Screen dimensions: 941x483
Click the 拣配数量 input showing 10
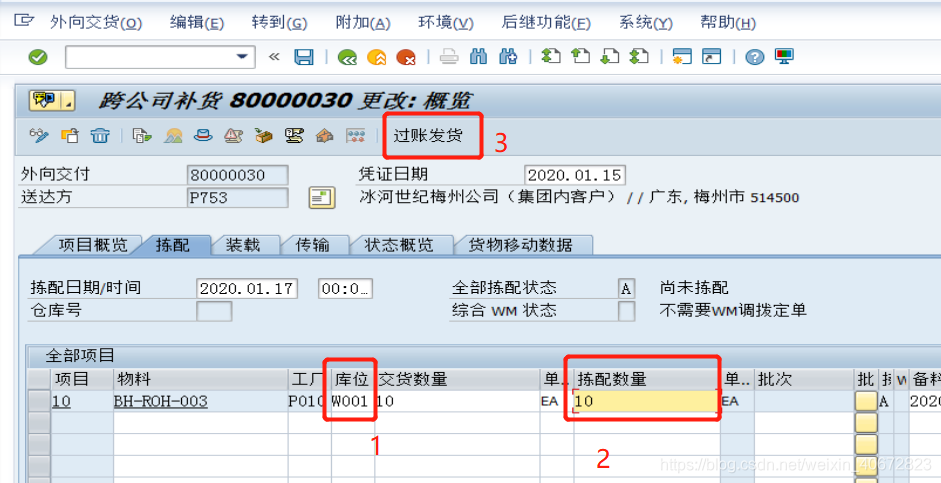coord(646,401)
